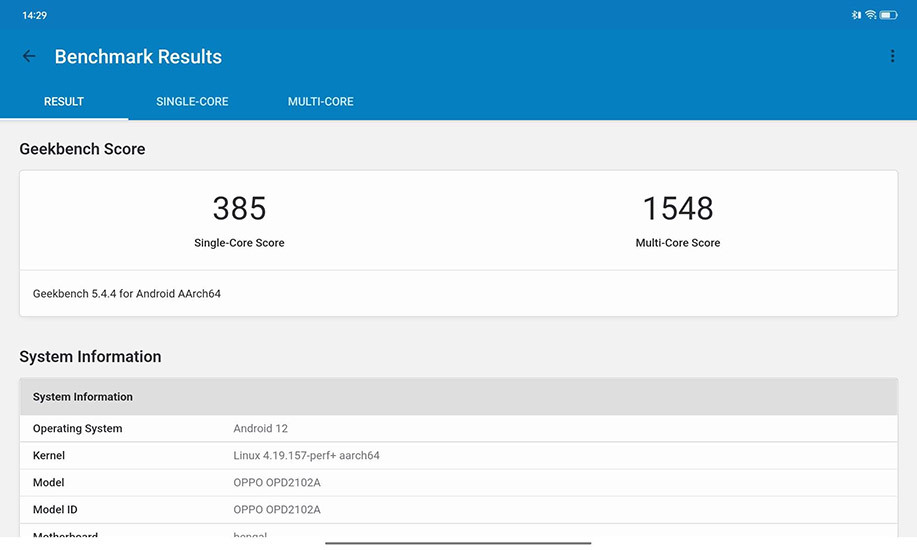Tap the back arrow icon
The width and height of the screenshot is (917, 550).
click(29, 57)
